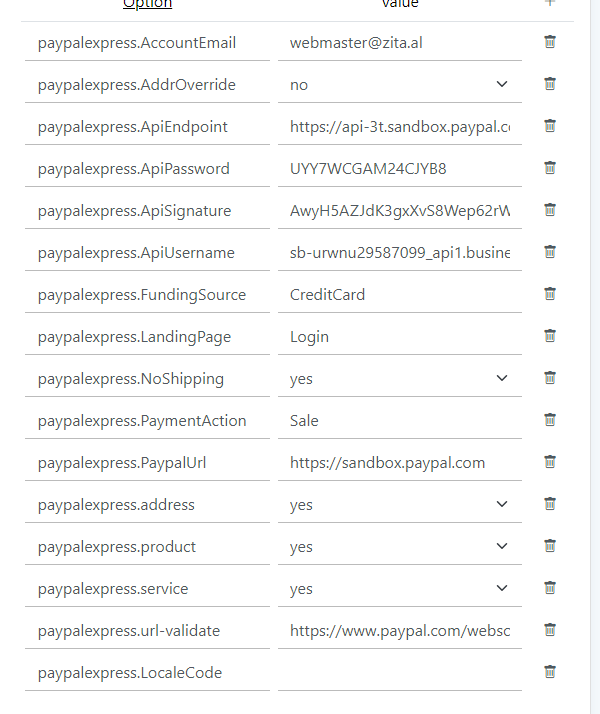Edit the PaymentAction Sale value

click(400, 421)
